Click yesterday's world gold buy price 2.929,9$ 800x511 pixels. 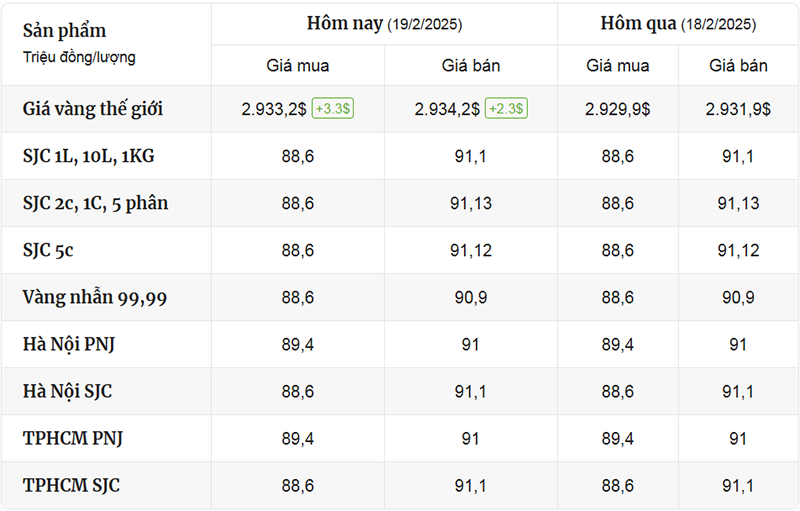pyautogui.click(x=617, y=109)
